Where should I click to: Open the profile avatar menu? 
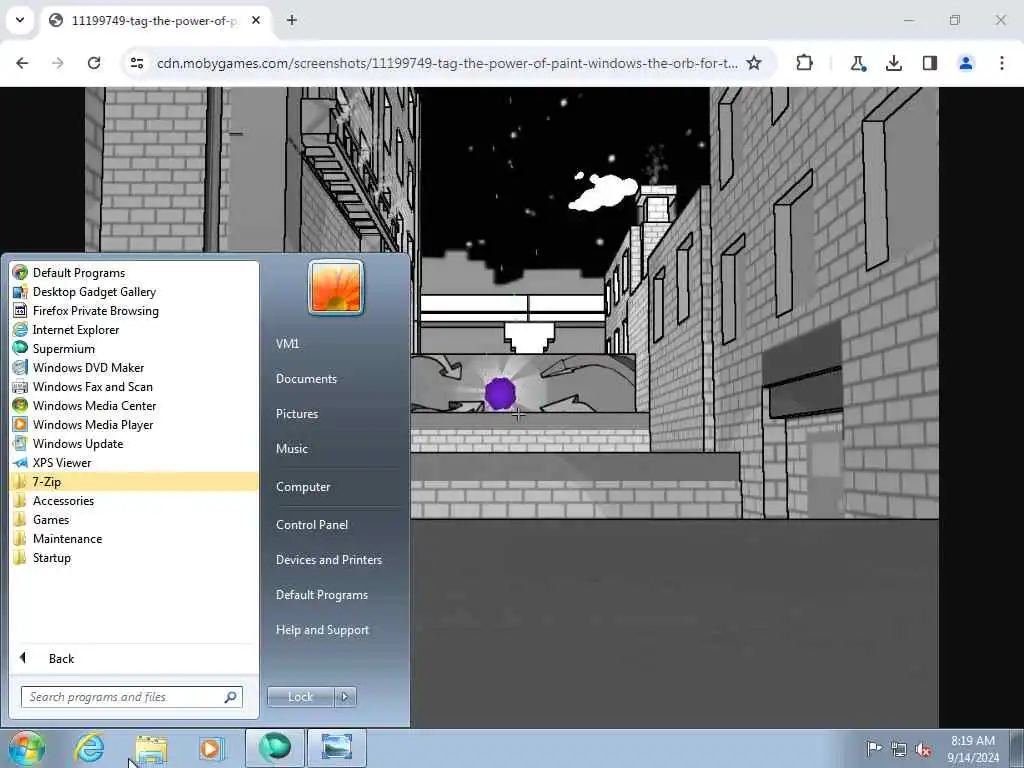965,63
